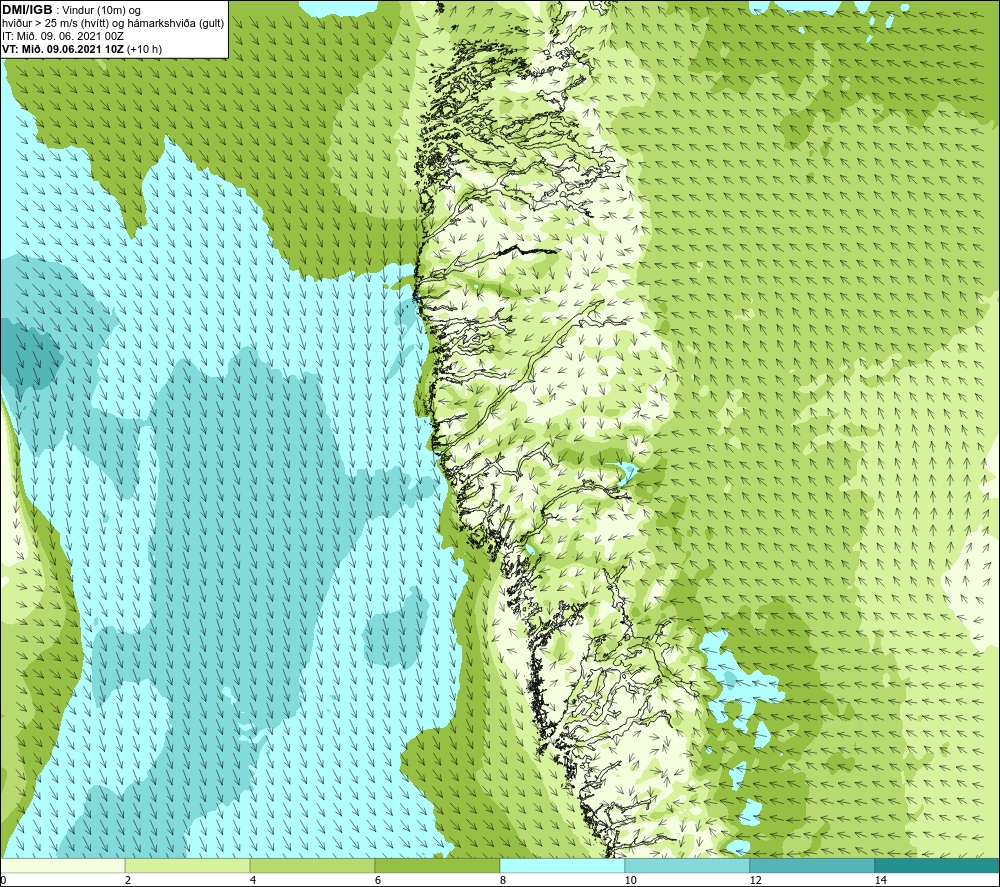Viewport: 1000px width, 887px height.
Task: Click the 10–12 m/s pale teal legend swatch
Action: 688,865
